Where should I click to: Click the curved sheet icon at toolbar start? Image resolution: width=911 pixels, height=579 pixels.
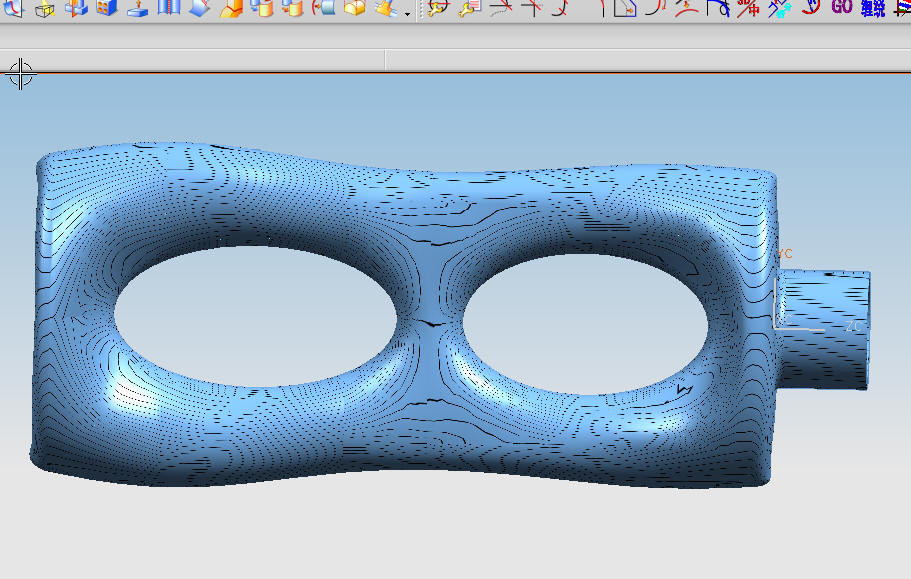click(x=14, y=8)
